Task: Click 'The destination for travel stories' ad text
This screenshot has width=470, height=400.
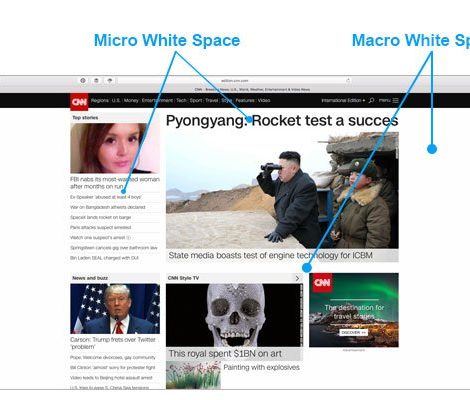Action: coord(354,312)
